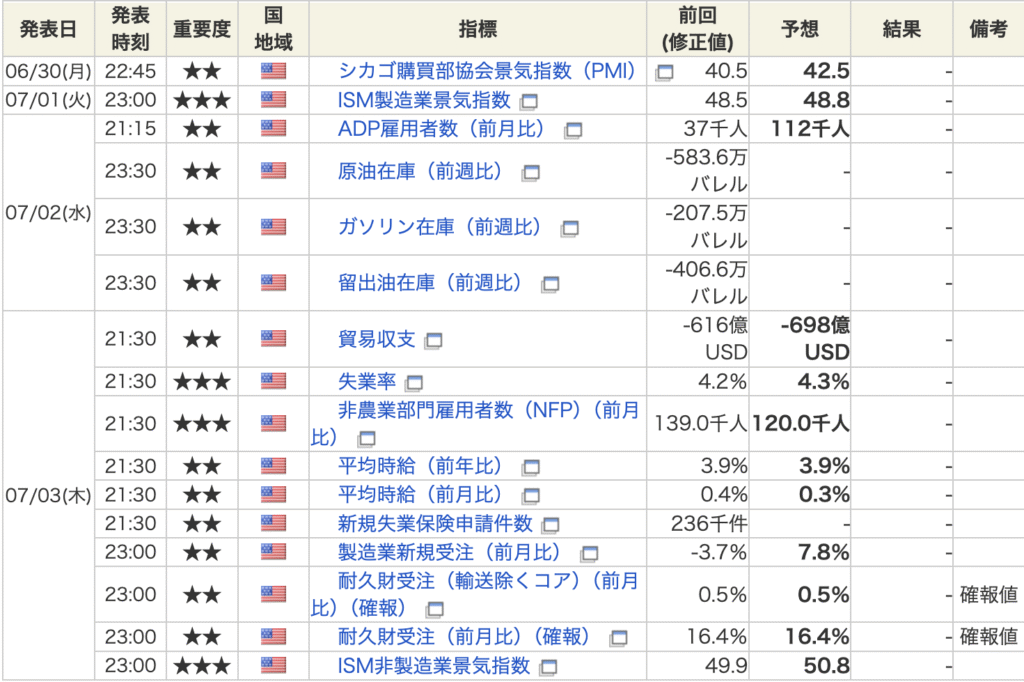
Task: Click popup window icon beside 留出油在庫
Action: tap(551, 285)
